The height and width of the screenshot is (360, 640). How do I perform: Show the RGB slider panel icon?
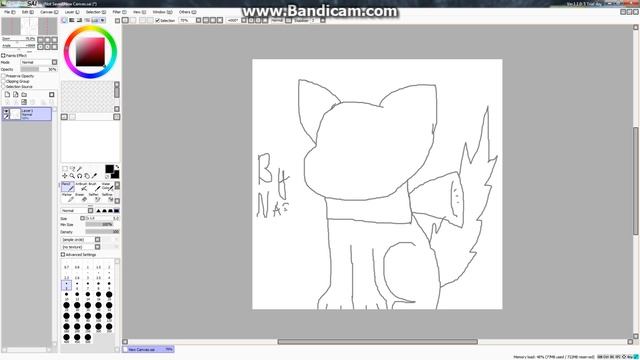pos(72,20)
